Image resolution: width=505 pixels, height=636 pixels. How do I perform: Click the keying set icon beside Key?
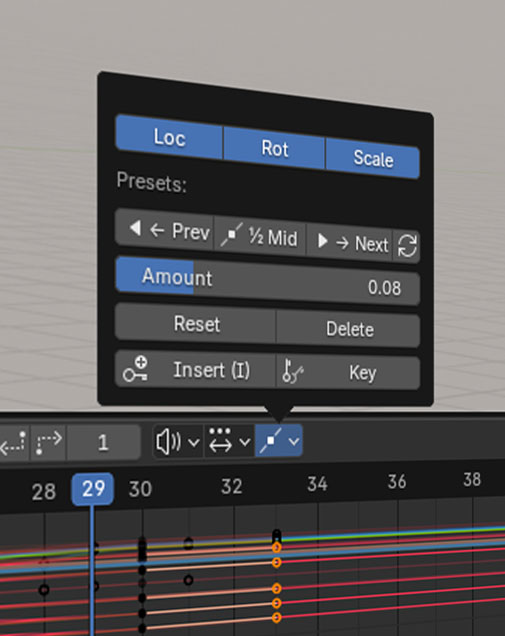click(x=293, y=370)
